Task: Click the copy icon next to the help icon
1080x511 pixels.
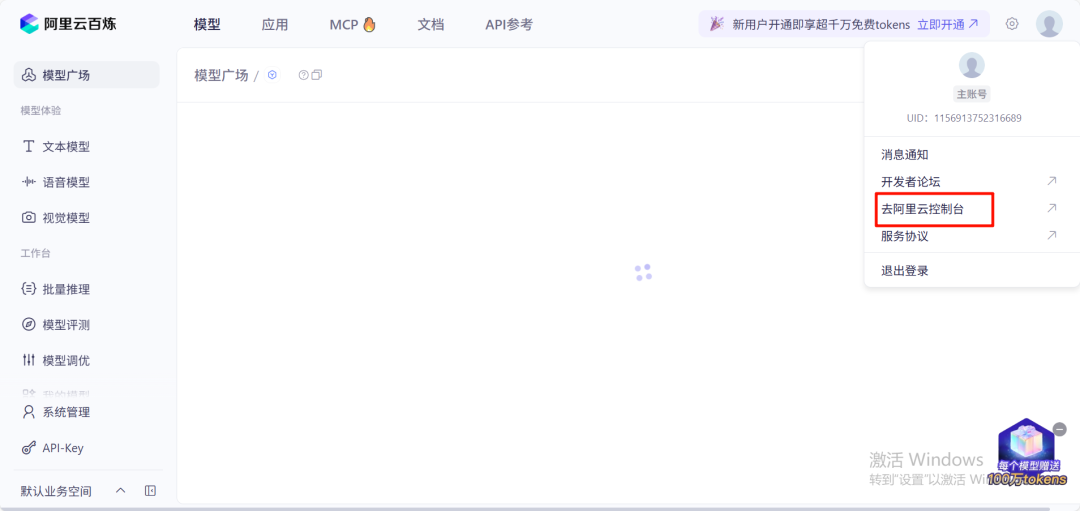Action: pyautogui.click(x=317, y=75)
